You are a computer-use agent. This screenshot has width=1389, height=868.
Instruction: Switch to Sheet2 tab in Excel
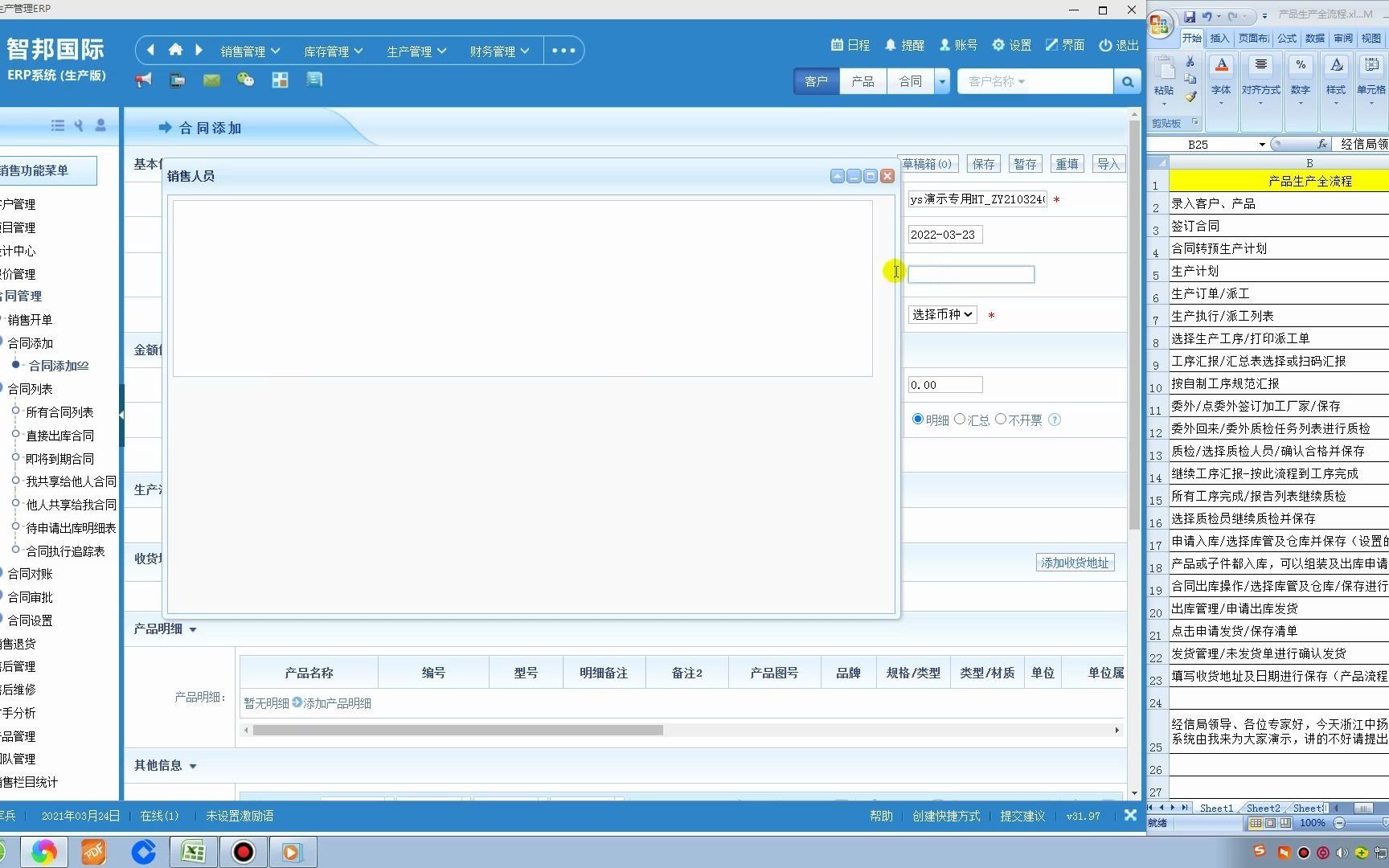point(1263,808)
